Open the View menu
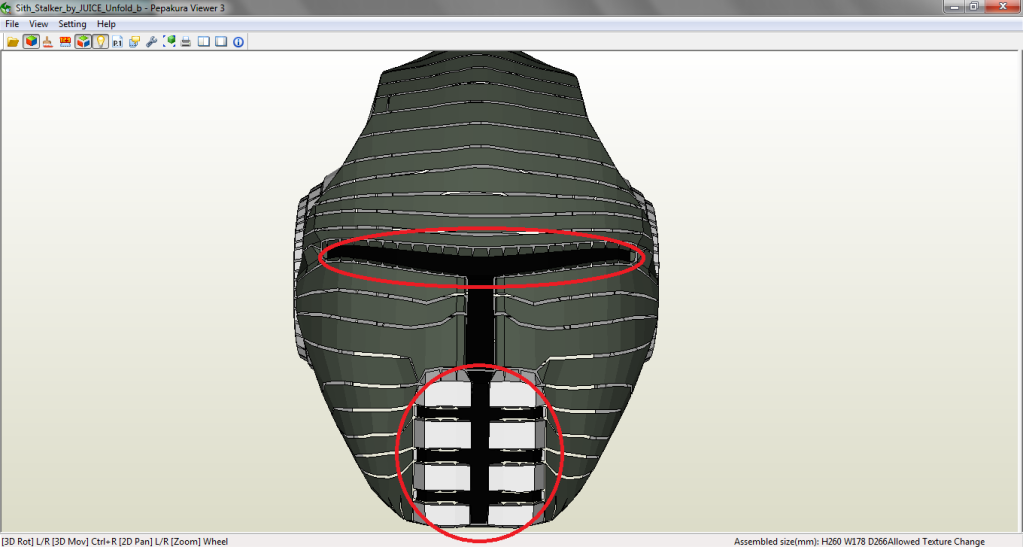Viewport: 1023px width, 559px height. pyautogui.click(x=38, y=23)
